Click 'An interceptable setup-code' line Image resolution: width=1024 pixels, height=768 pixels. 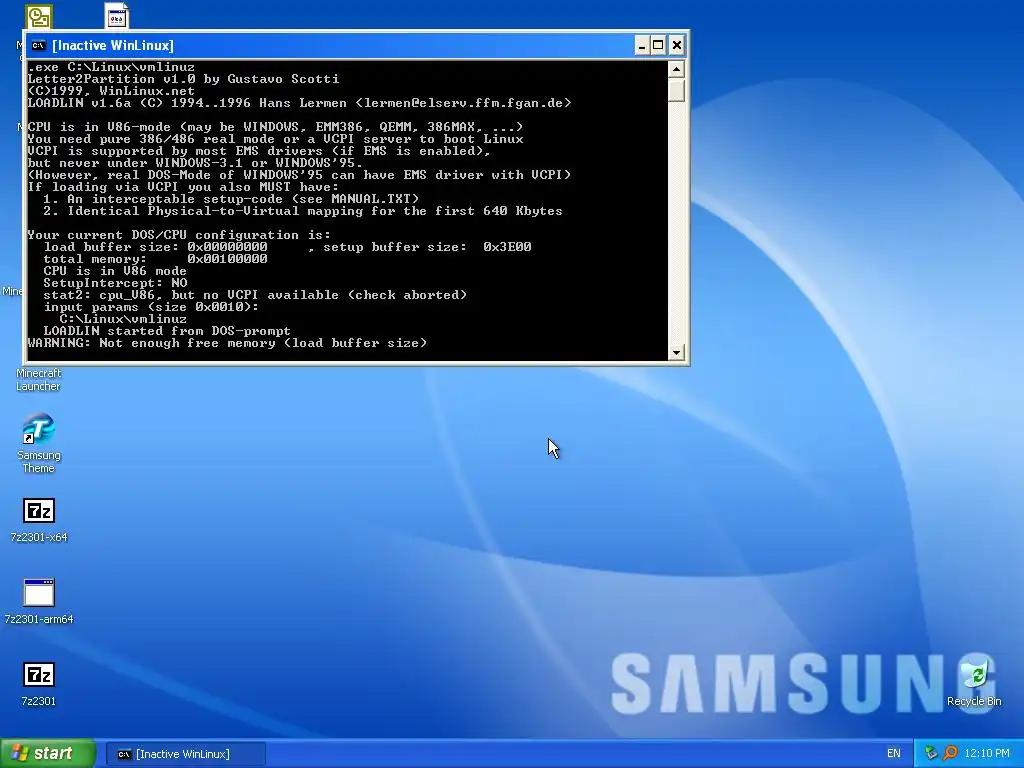(x=231, y=199)
